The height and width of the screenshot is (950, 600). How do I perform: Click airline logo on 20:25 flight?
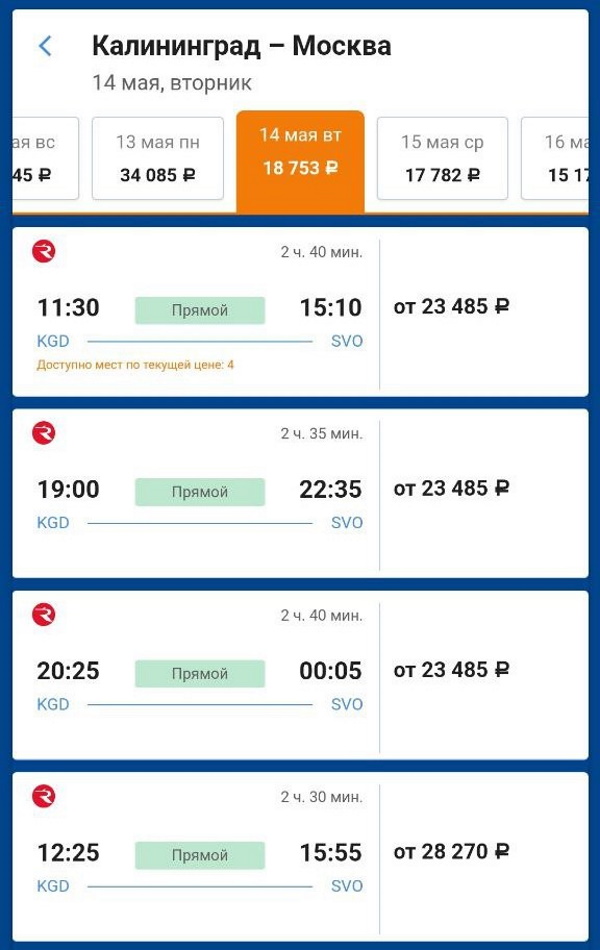click(44, 614)
